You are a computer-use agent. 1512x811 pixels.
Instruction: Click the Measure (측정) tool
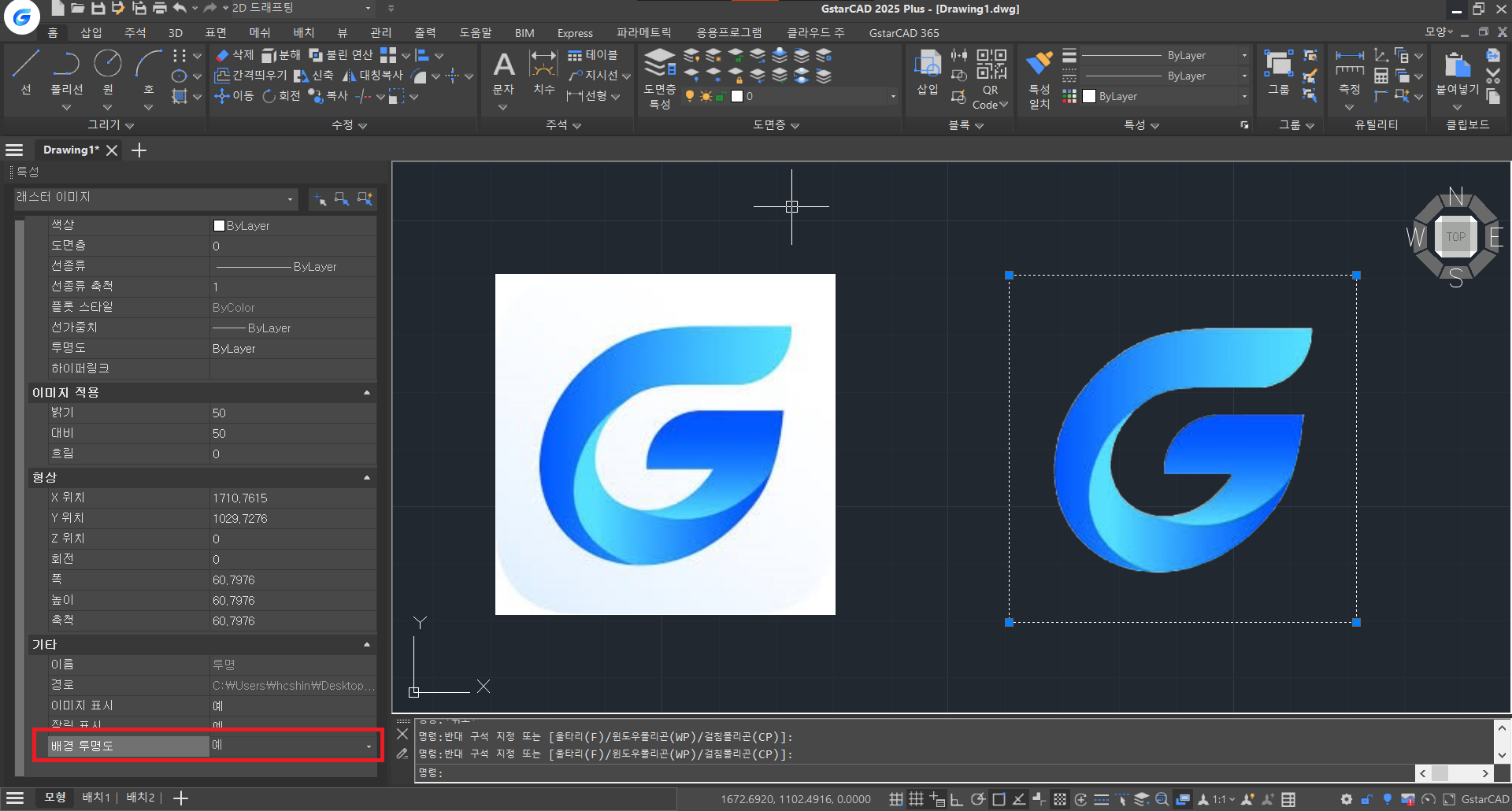click(1350, 72)
